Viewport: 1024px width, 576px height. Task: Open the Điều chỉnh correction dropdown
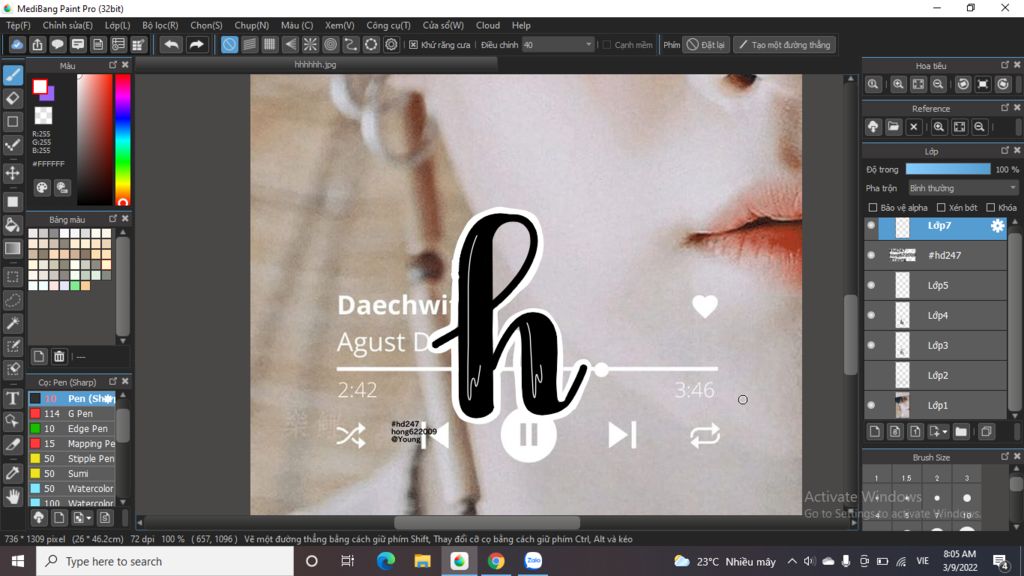pyautogui.click(x=558, y=44)
